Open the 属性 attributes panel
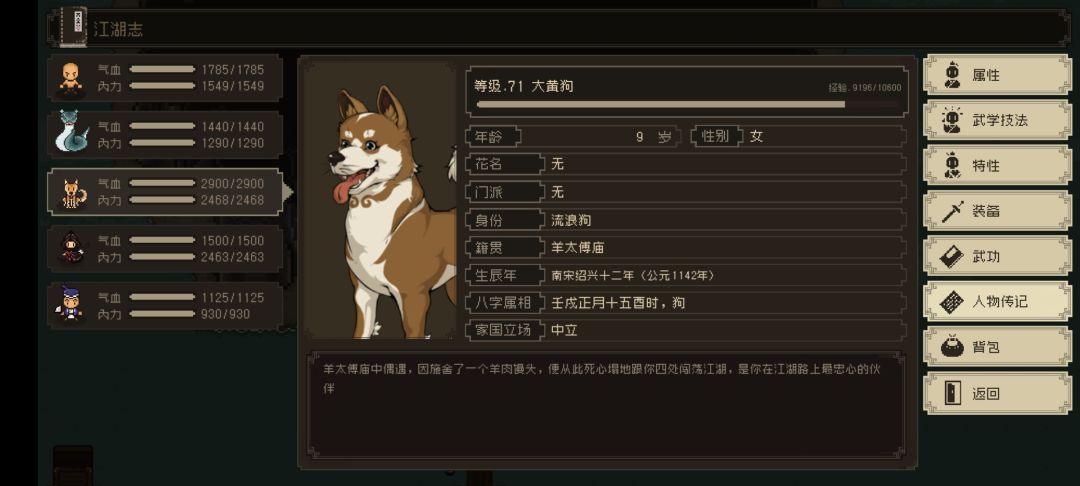 [x=997, y=75]
